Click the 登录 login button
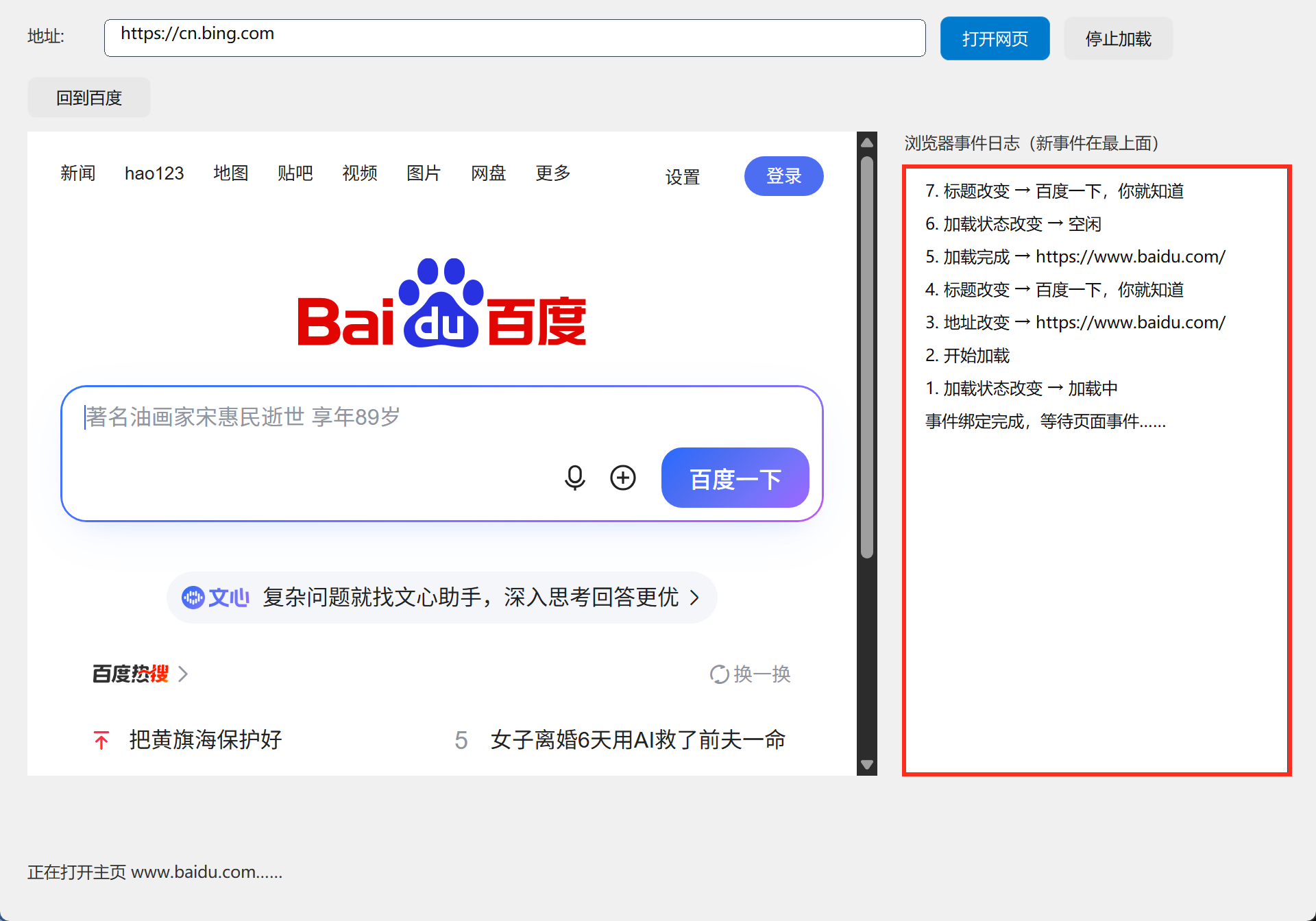Image resolution: width=1316 pixels, height=921 pixels. click(783, 176)
